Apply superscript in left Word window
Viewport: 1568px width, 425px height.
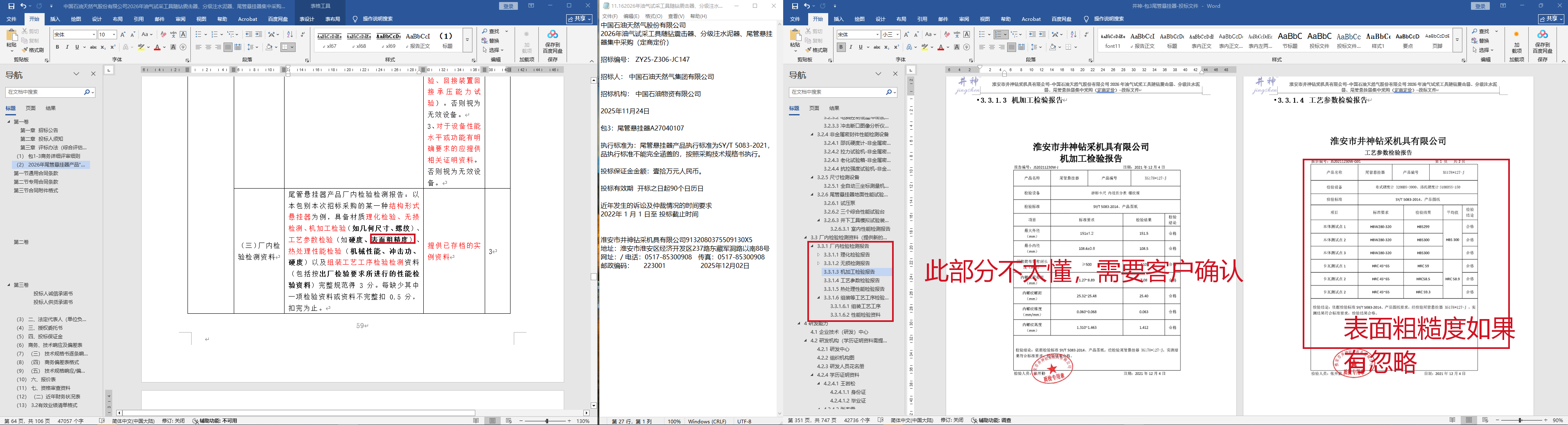point(113,47)
